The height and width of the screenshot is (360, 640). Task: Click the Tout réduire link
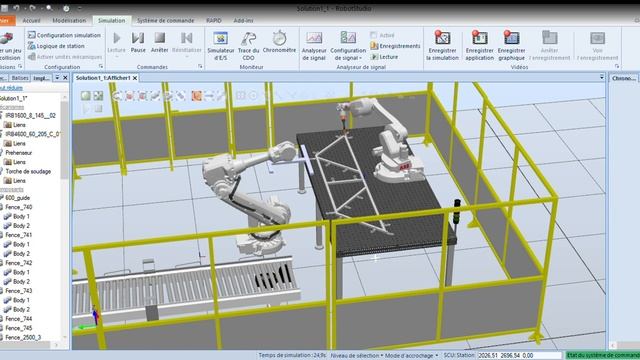pyautogui.click(x=11, y=88)
